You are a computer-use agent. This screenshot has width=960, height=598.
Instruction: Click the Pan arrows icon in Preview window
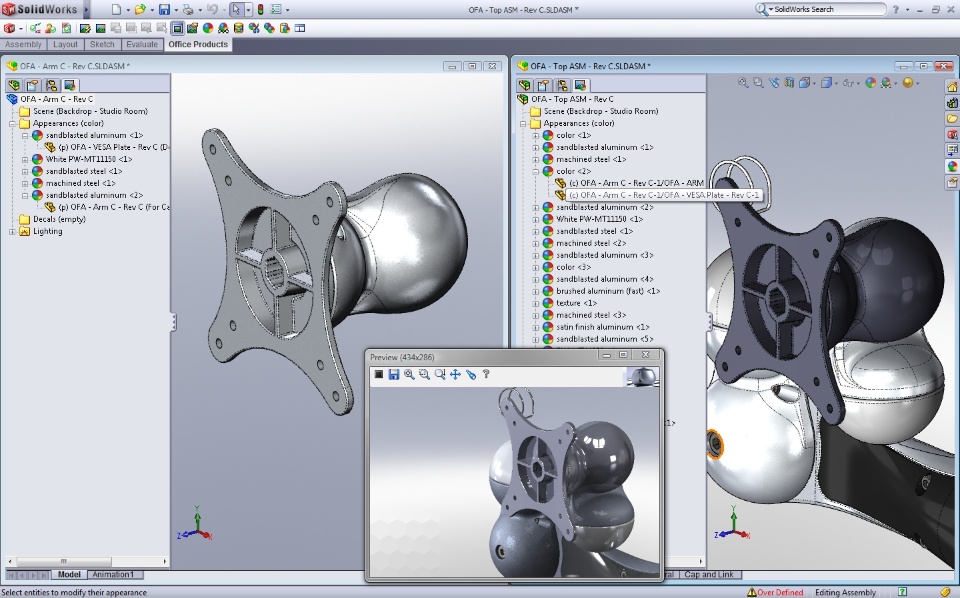pyautogui.click(x=455, y=374)
